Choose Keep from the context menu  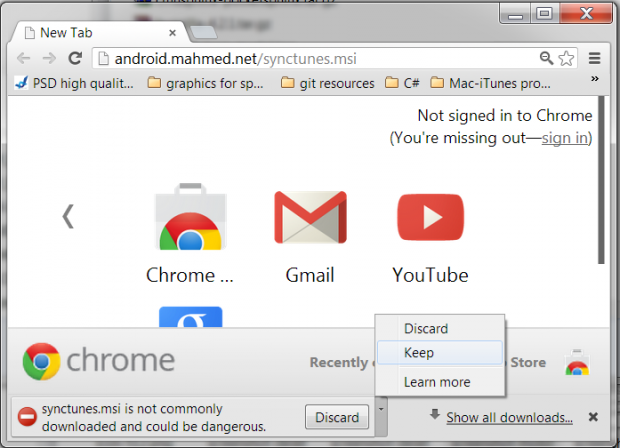click(440, 352)
